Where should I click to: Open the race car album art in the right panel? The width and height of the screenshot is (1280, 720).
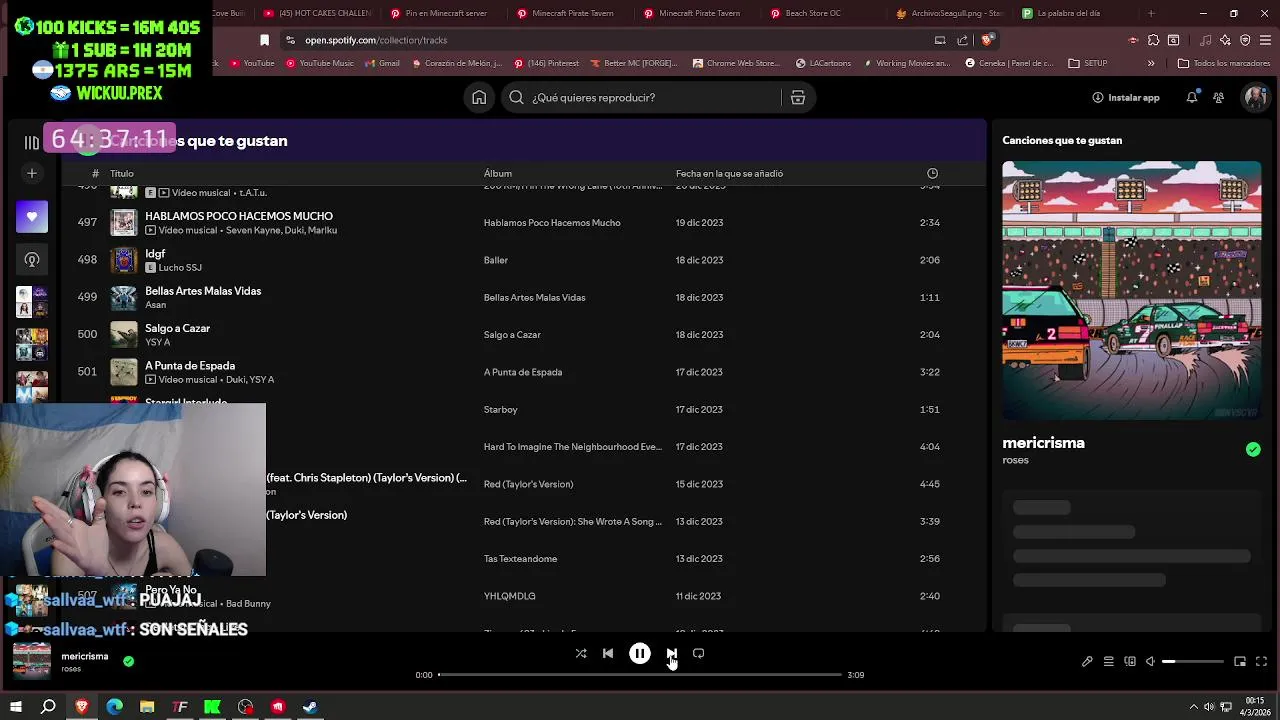[x=1132, y=291]
